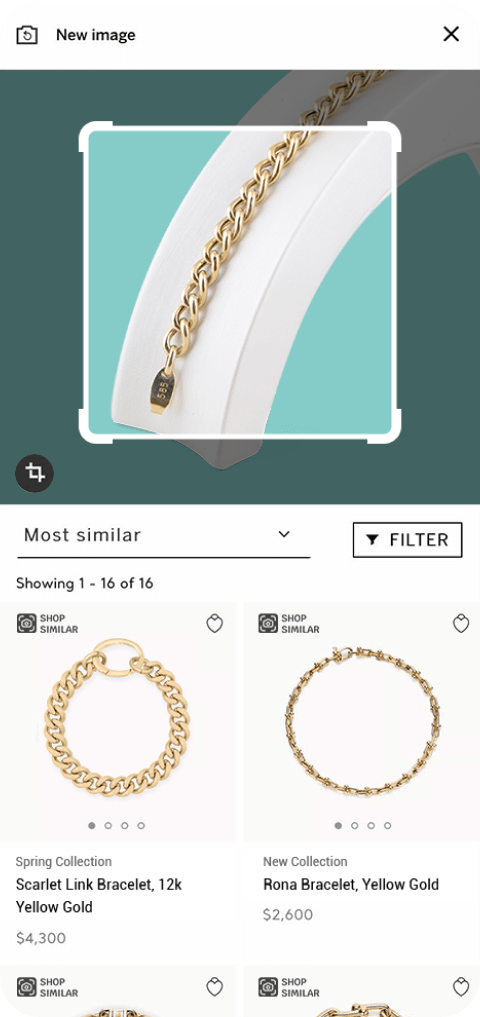Expand sort options via chevron arrow

283,534
